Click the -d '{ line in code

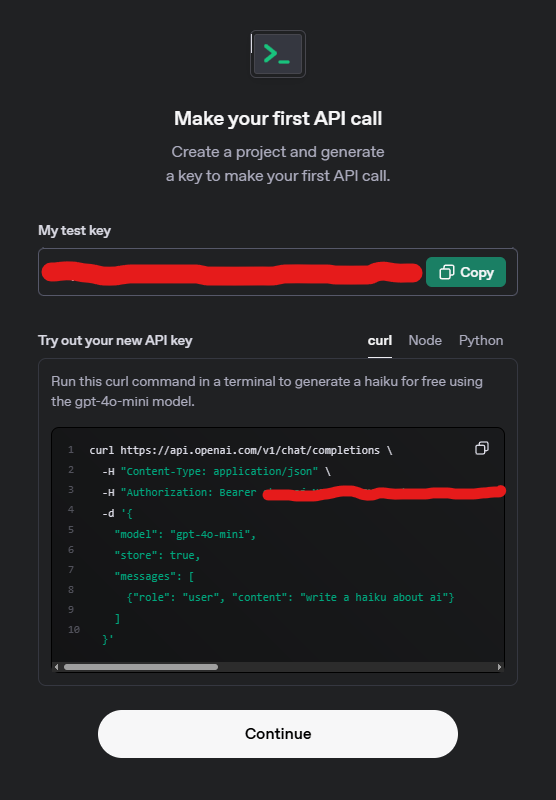pyautogui.click(x=117, y=513)
